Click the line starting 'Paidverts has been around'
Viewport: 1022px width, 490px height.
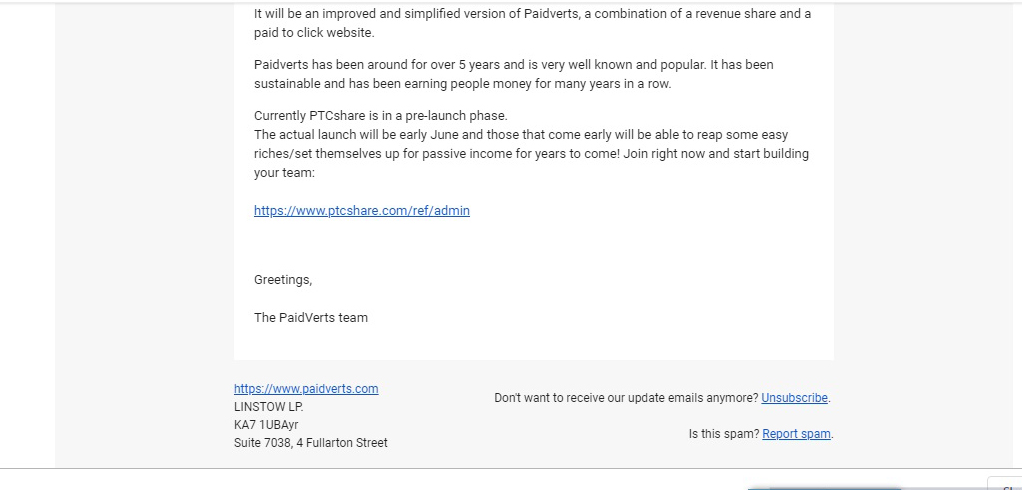514,65
